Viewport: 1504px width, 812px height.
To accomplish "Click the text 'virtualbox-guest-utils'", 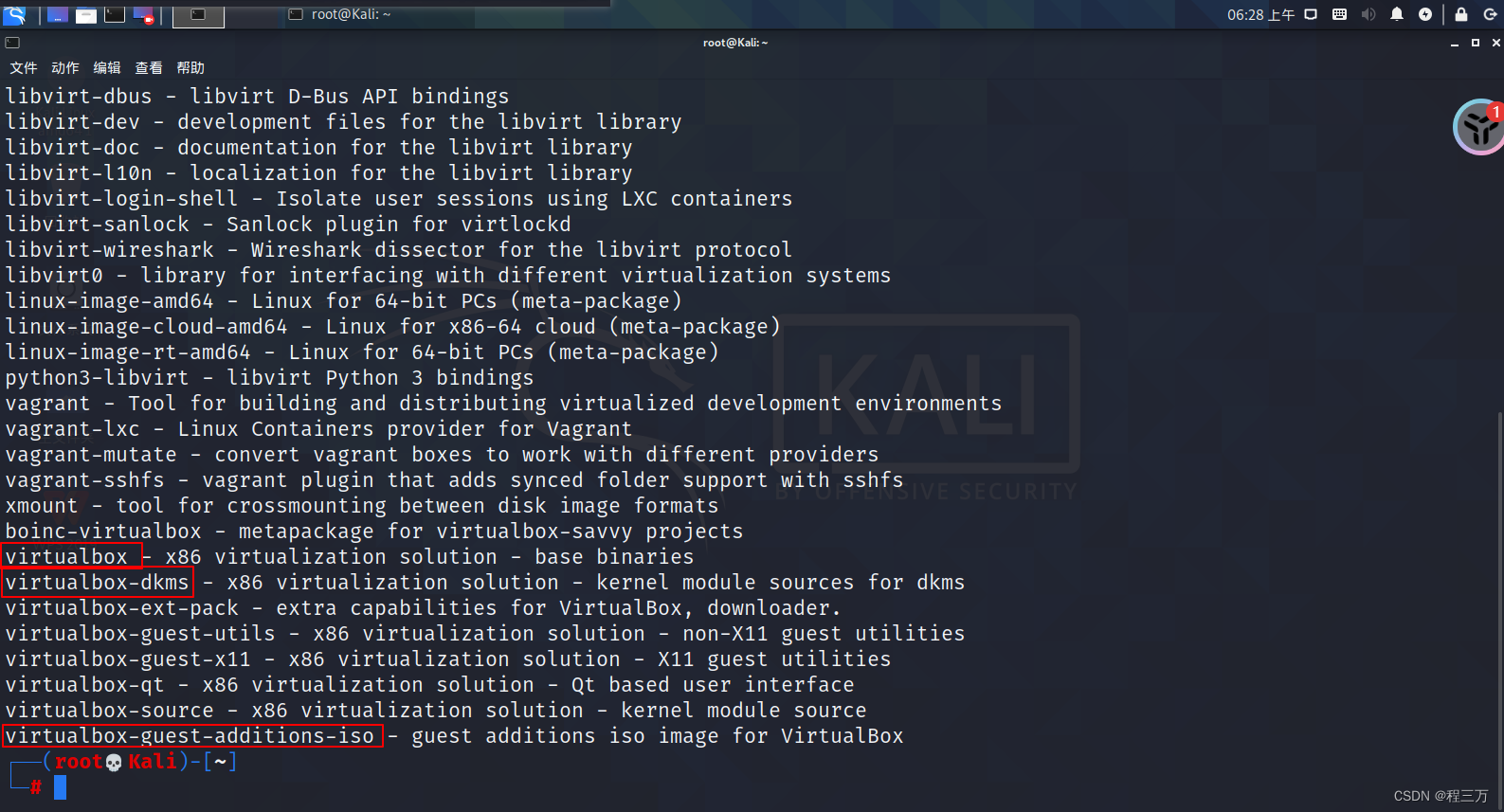I will tap(140, 633).
